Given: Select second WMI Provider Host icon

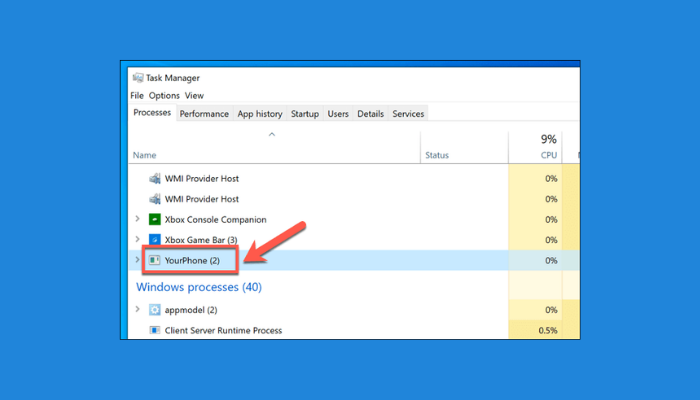Looking at the screenshot, I should pos(155,199).
